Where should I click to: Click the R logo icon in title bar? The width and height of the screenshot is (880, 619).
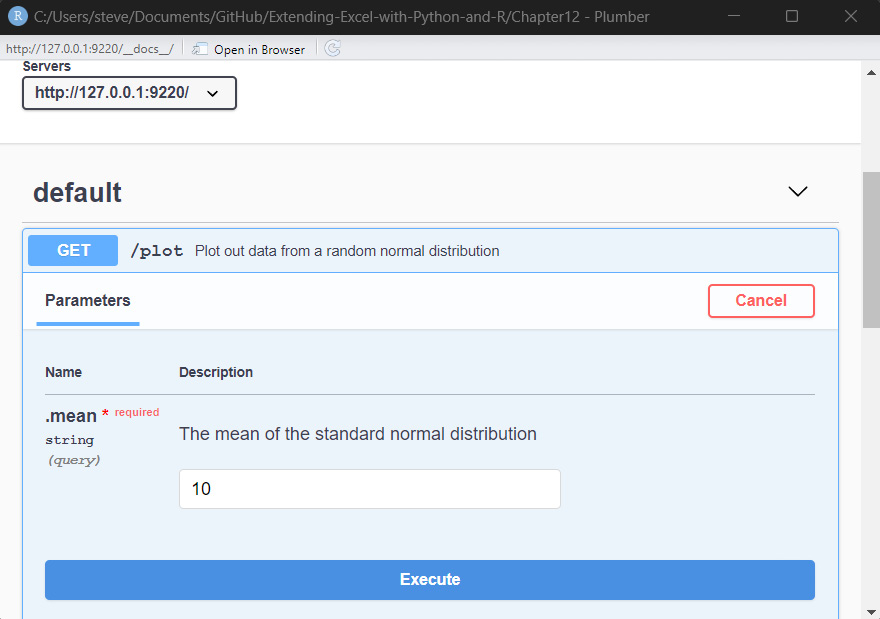coord(17,16)
